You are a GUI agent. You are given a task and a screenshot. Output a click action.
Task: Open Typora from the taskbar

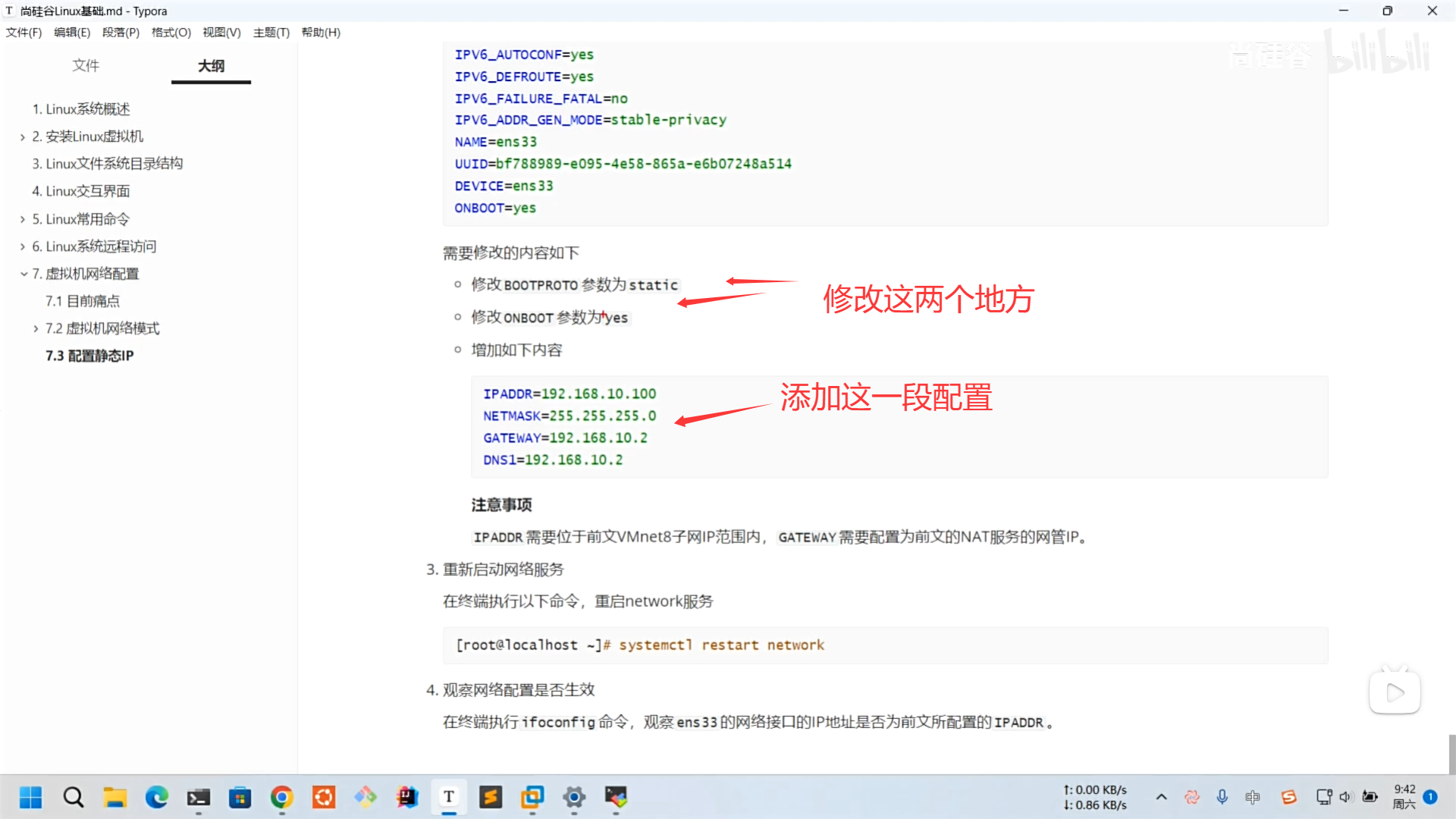[x=449, y=797]
